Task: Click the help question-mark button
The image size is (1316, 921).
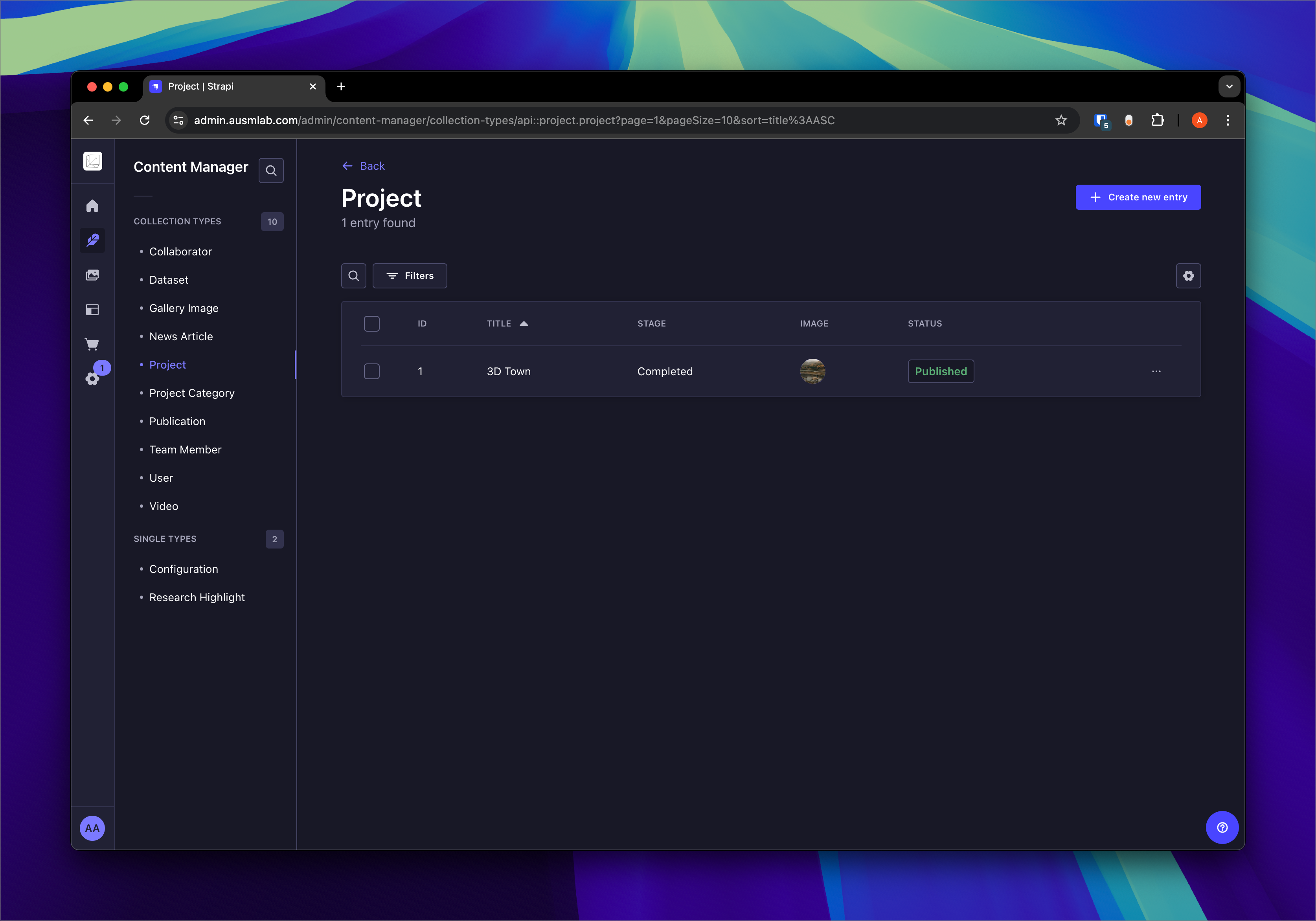Action: pyautogui.click(x=1222, y=827)
